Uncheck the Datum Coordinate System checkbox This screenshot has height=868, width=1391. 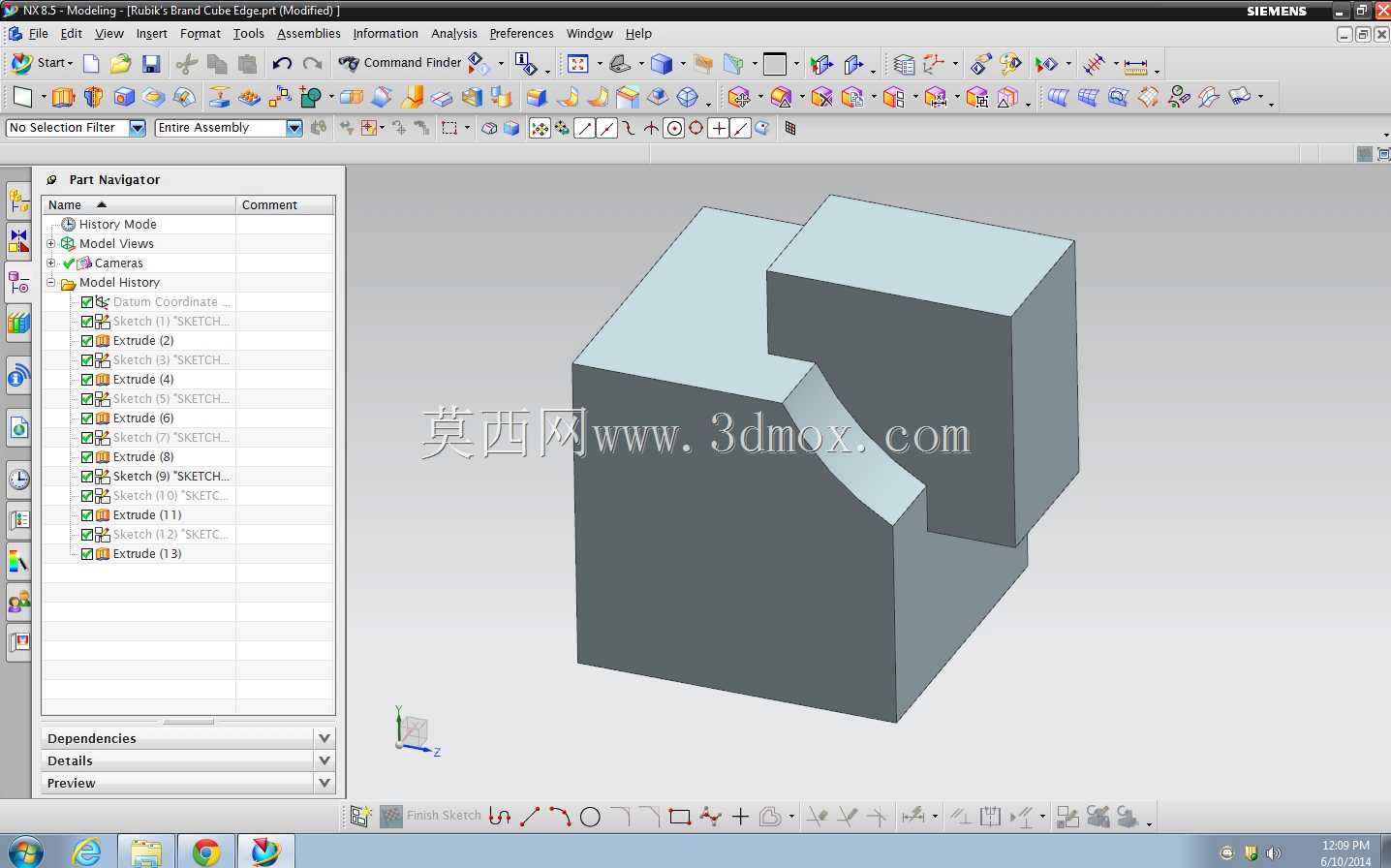pos(87,302)
